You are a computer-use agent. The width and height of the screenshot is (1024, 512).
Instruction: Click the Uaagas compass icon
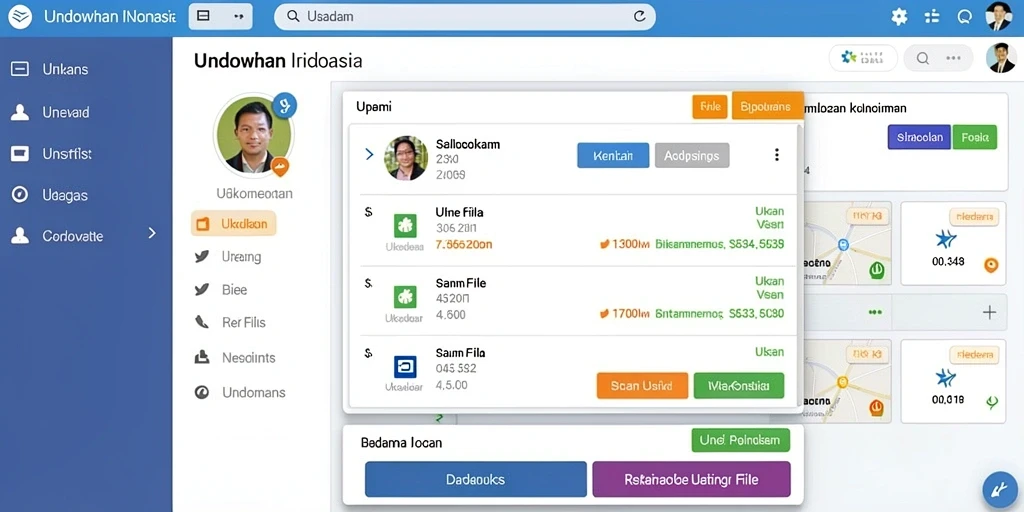pyautogui.click(x=20, y=194)
